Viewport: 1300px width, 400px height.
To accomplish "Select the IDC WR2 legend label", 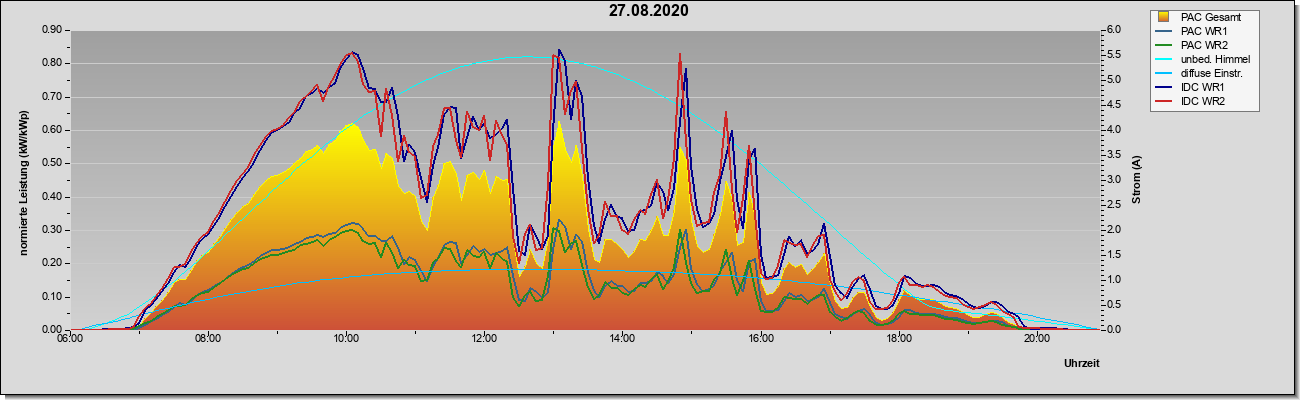I will [1204, 101].
